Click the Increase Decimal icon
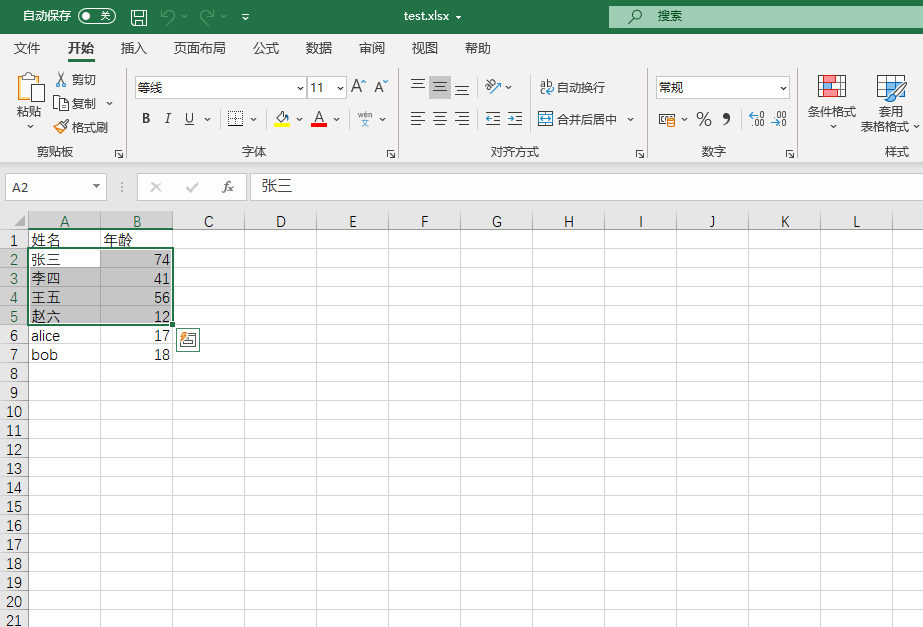Screen dimensions: 923x627 tap(756, 119)
